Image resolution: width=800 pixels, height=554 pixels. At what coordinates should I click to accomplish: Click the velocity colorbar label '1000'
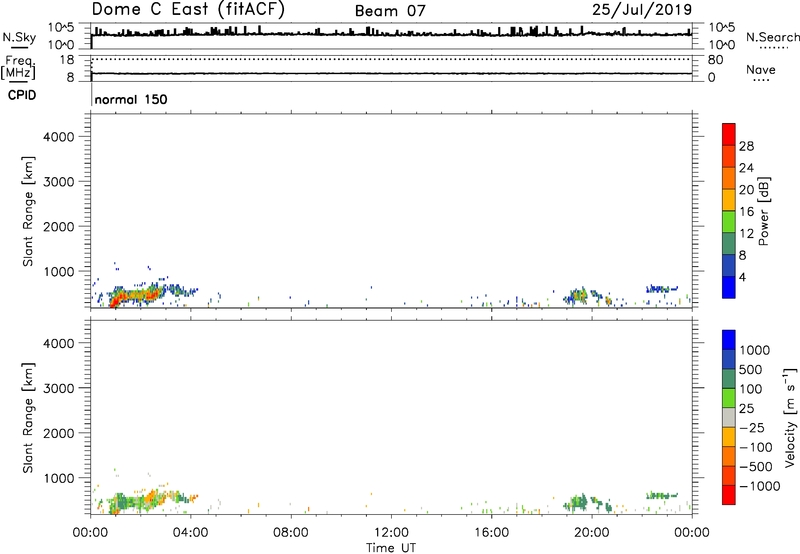click(755, 350)
